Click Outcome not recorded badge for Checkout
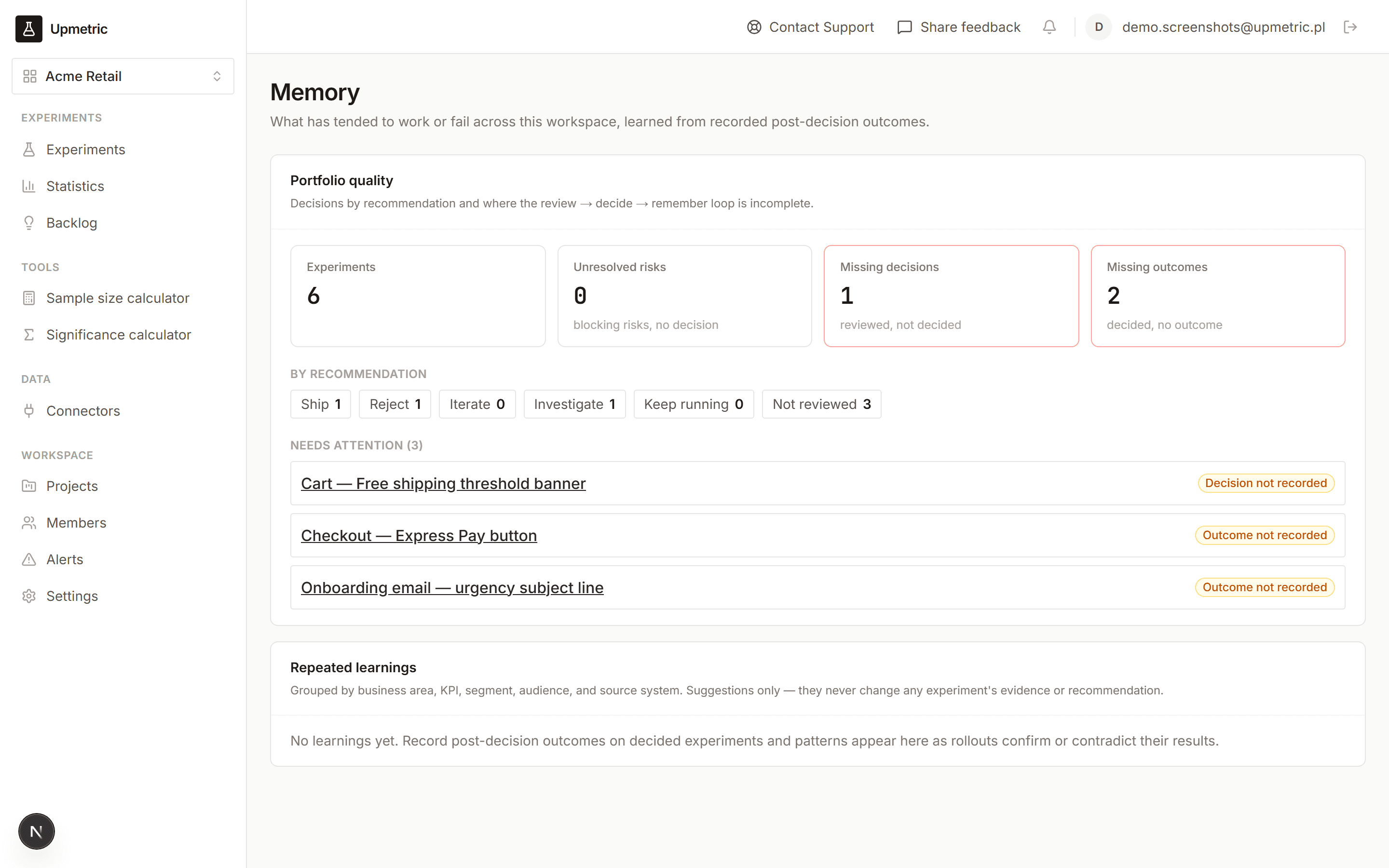Screen dimensions: 1389x868 click(x=1265, y=536)
